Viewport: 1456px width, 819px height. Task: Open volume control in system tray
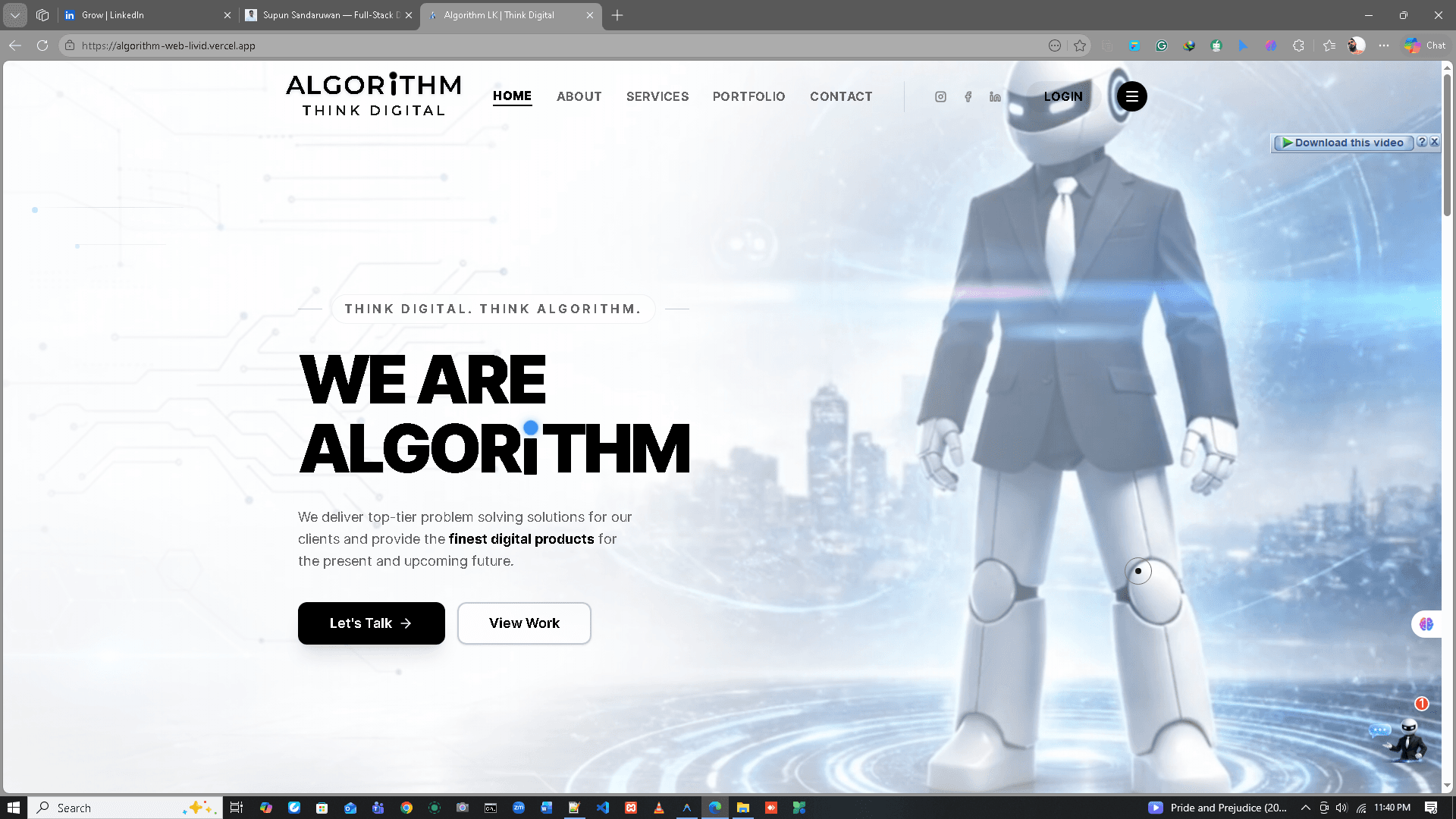[1341, 808]
